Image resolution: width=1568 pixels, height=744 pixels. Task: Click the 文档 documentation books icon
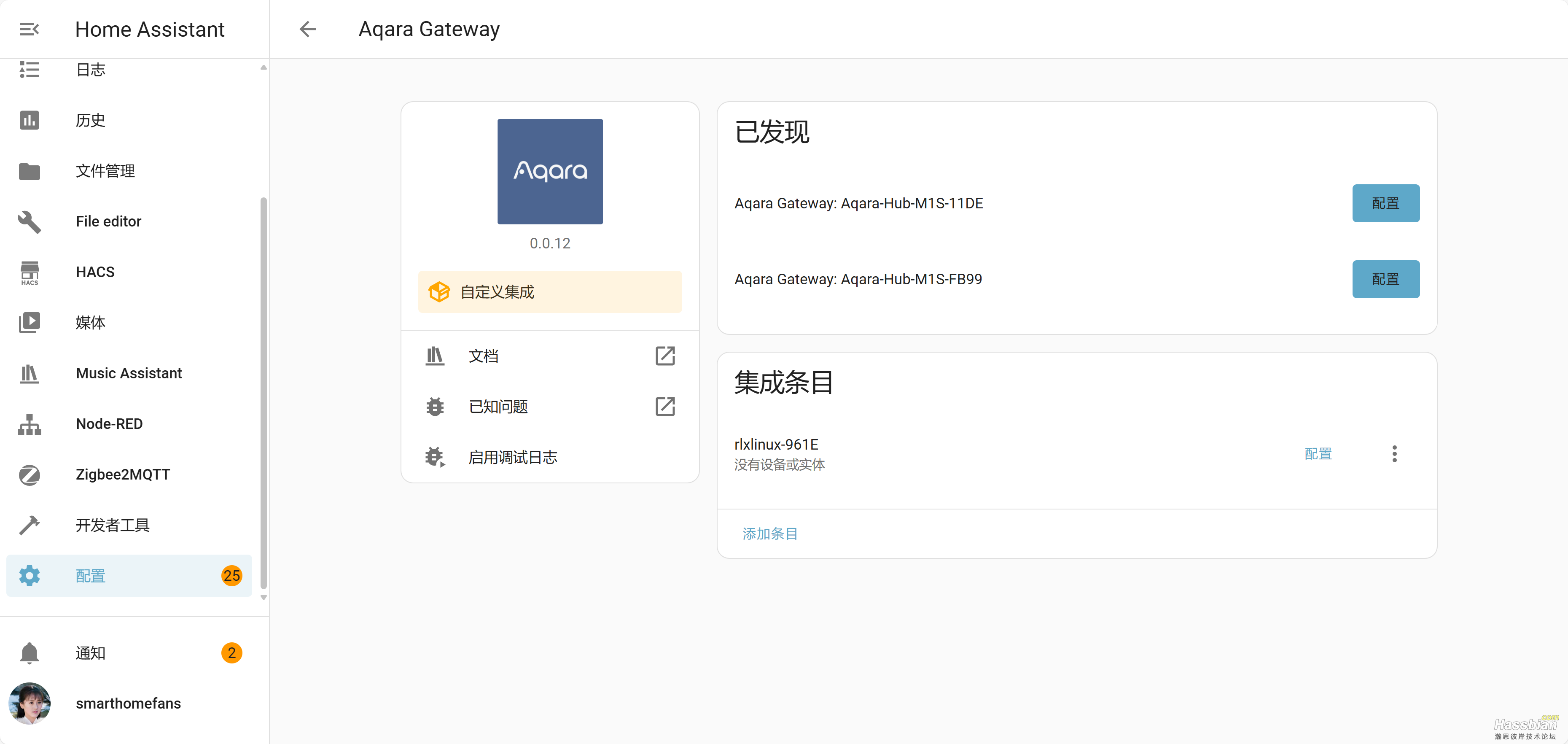[x=435, y=356]
